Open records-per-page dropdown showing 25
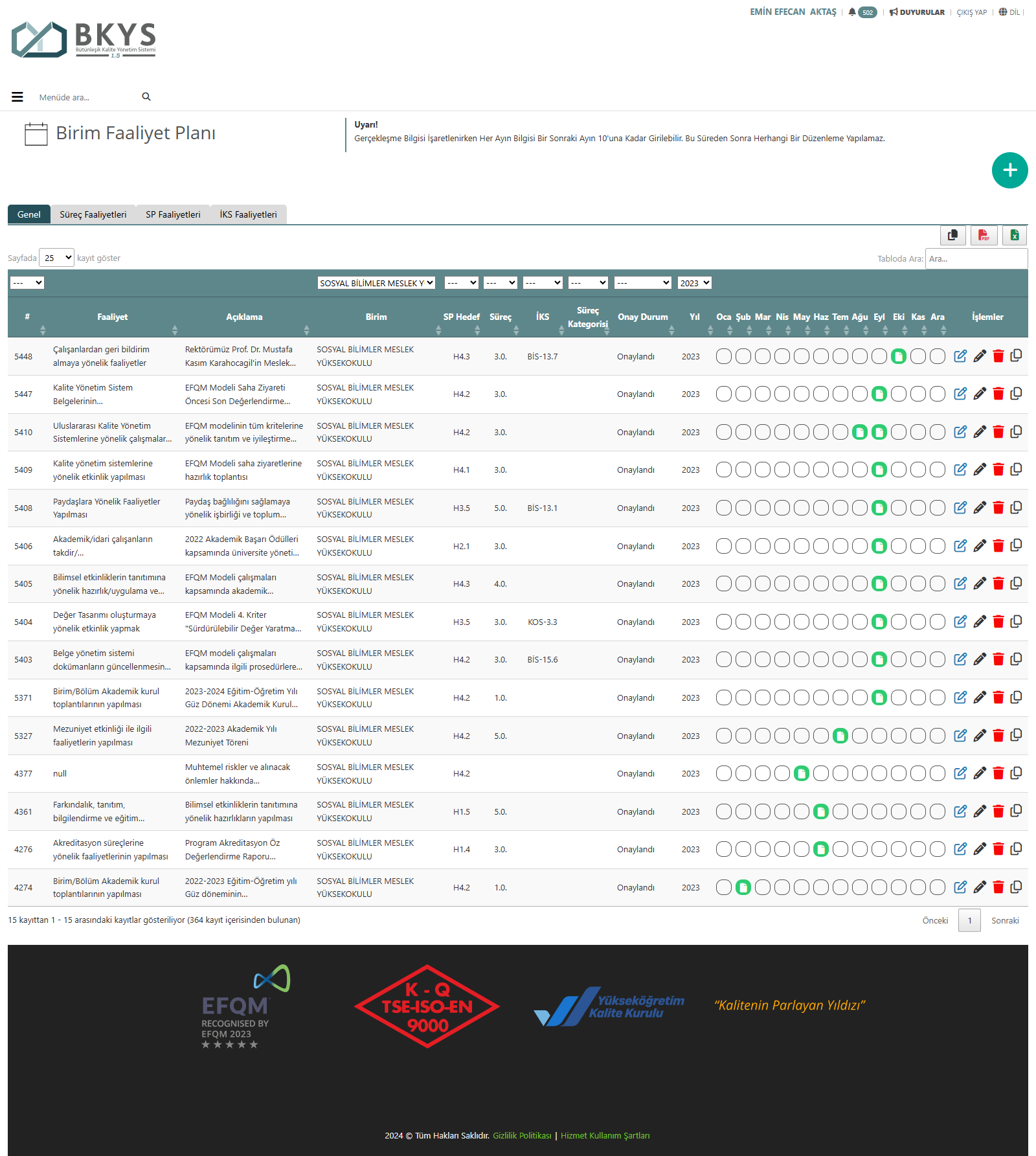The width and height of the screenshot is (1036, 1156). (x=57, y=258)
